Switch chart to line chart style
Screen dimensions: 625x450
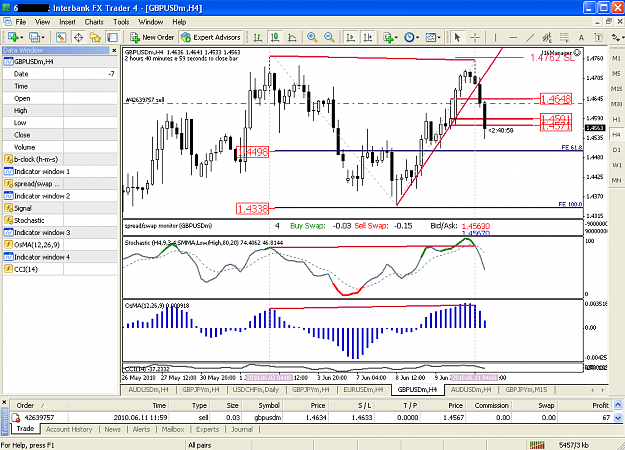click(292, 37)
